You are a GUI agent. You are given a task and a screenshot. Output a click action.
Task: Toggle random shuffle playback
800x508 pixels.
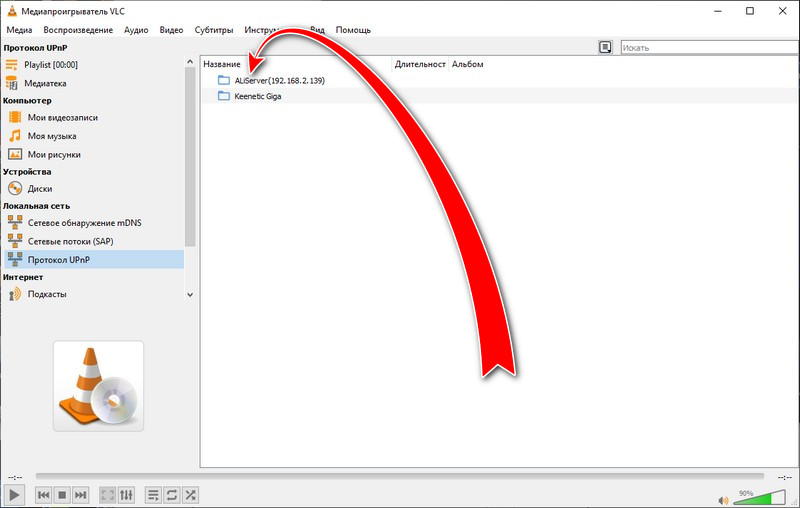tap(190, 495)
